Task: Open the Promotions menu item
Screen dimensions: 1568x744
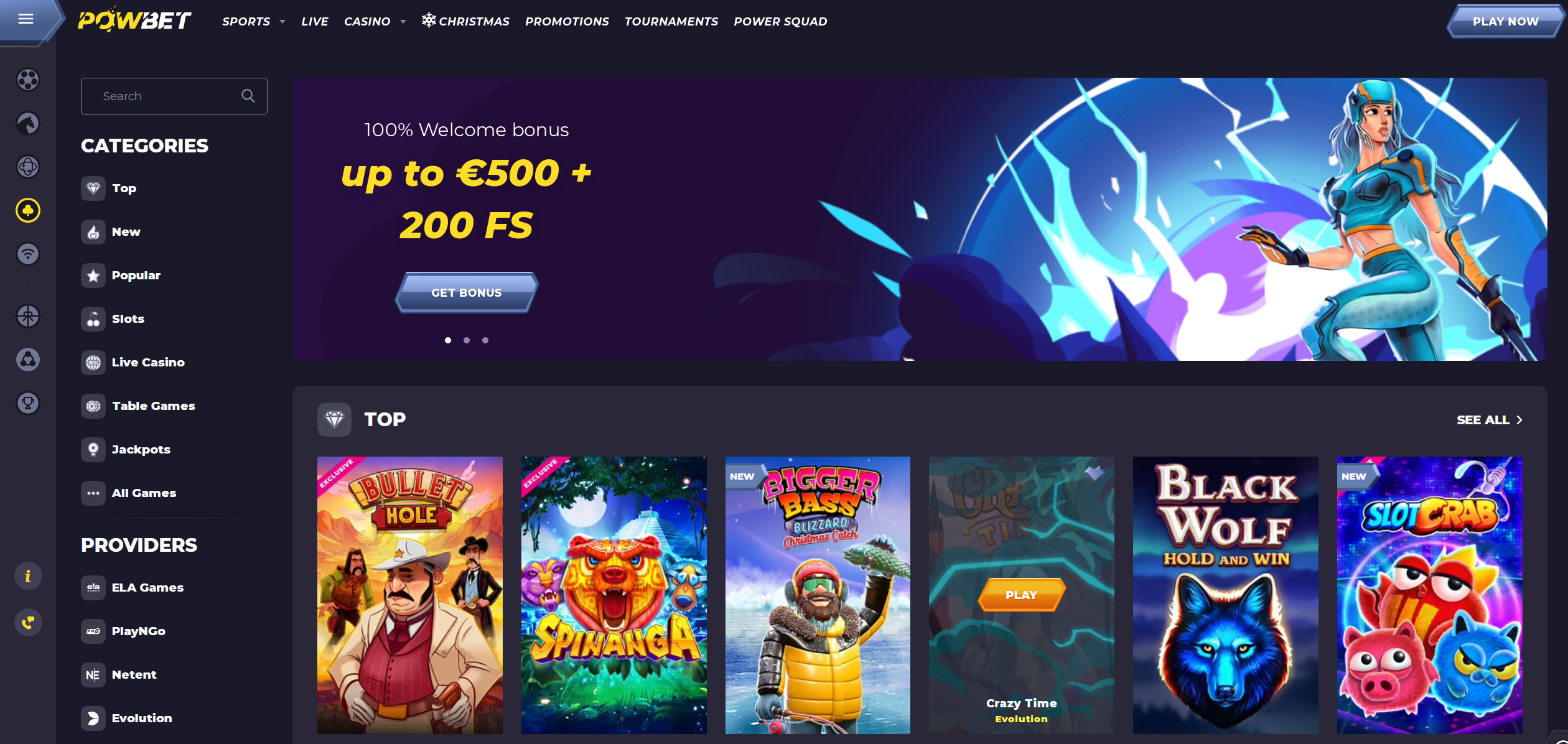Action: tap(567, 22)
